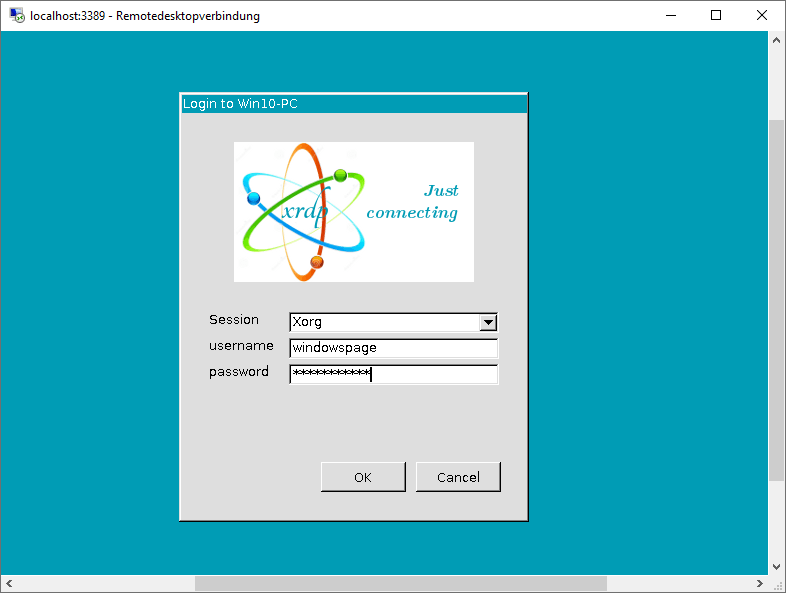The width and height of the screenshot is (786, 593).
Task: Focus the username input field
Action: pyautogui.click(x=394, y=348)
